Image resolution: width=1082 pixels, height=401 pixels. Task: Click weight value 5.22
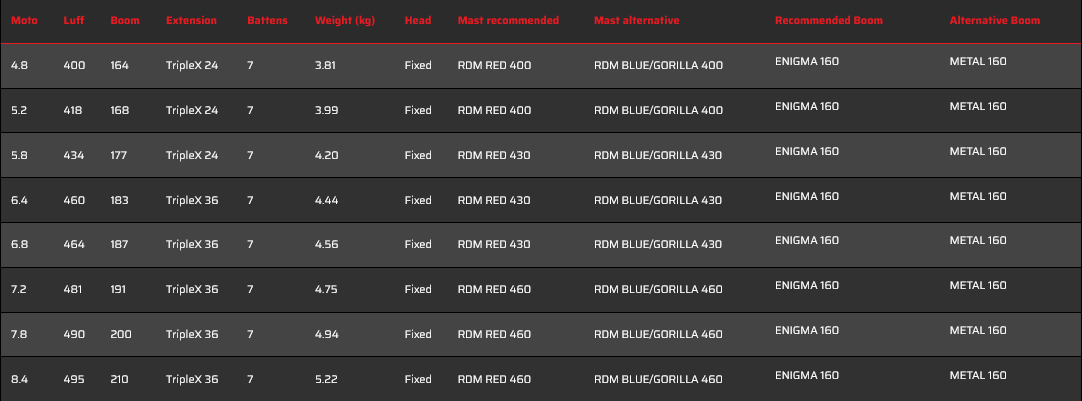[x=326, y=379]
